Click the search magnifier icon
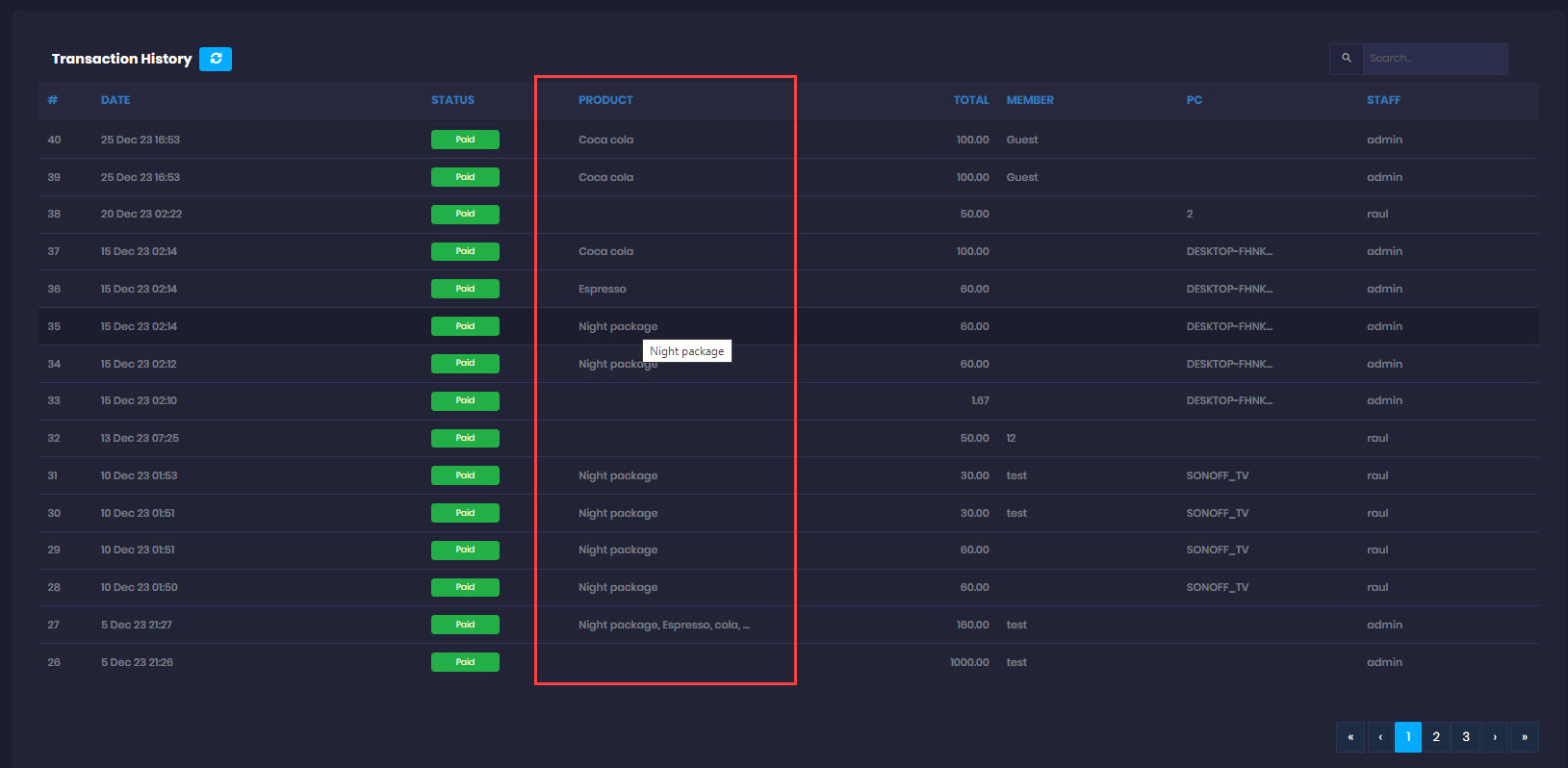The image size is (1568, 768). 1347,58
